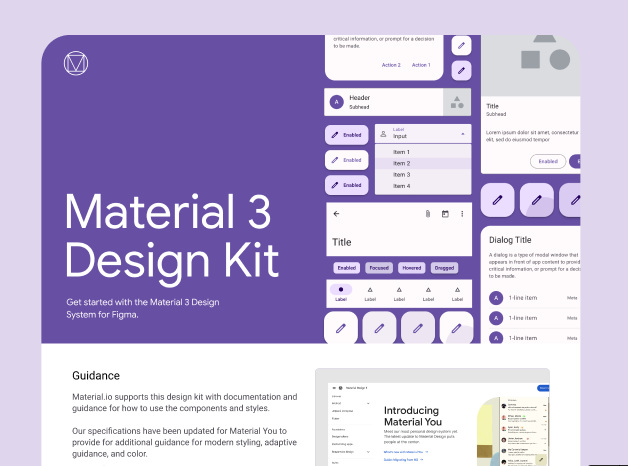Viewport: 628px width, 466px height.
Task: Click the Action 1 dialog button
Action: (421, 65)
